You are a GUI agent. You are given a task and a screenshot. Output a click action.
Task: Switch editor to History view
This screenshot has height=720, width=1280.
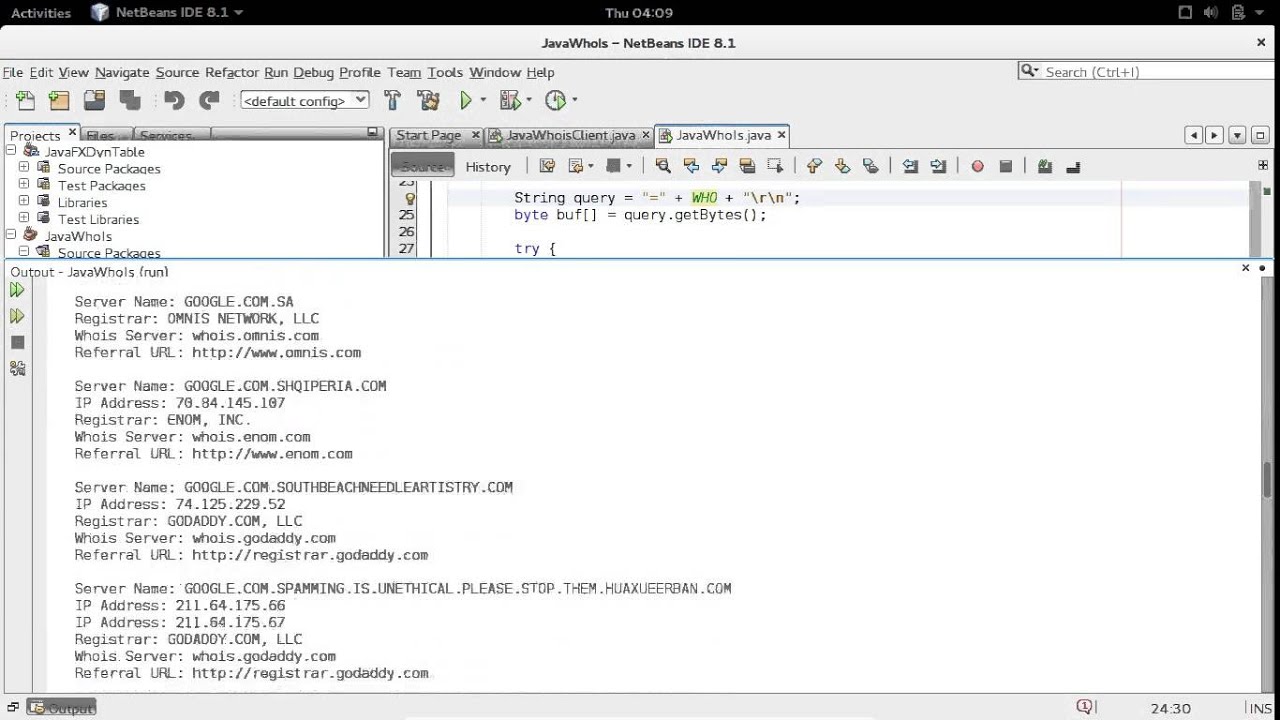(x=488, y=166)
